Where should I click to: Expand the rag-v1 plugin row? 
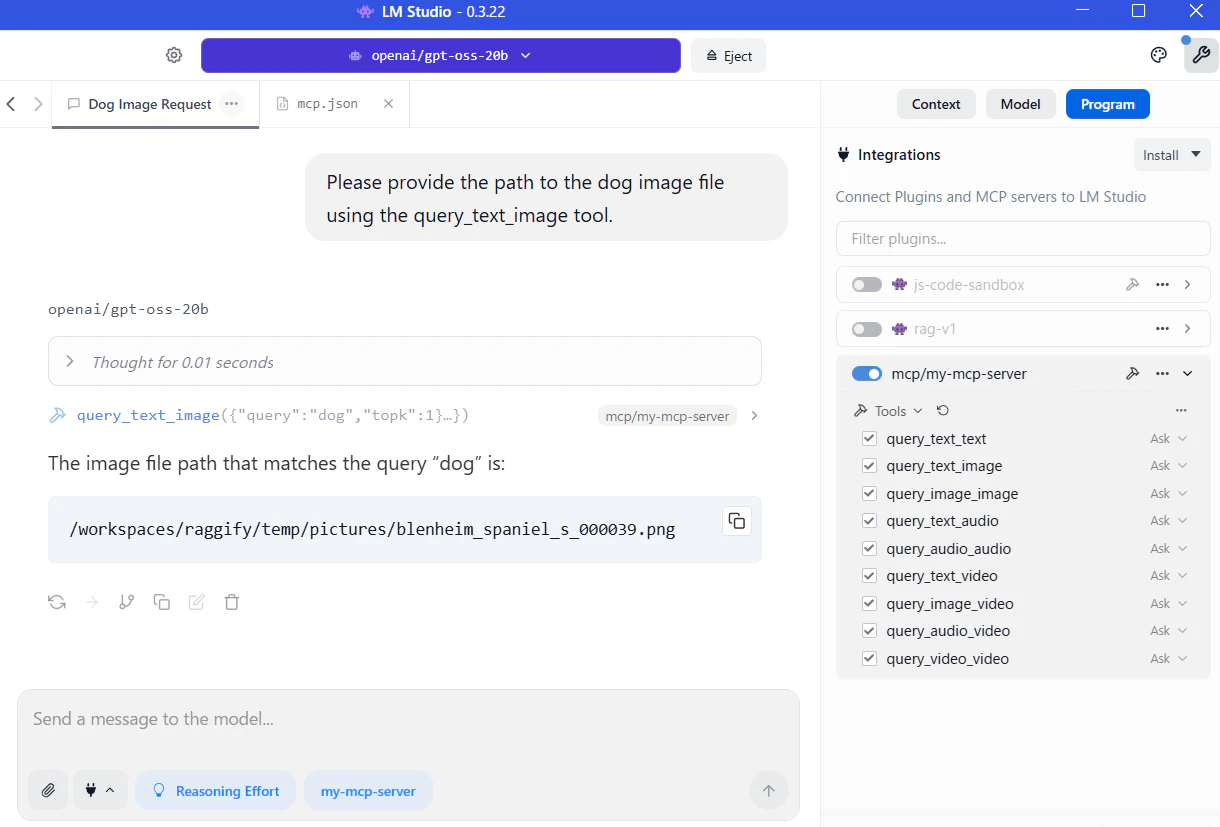click(1188, 329)
